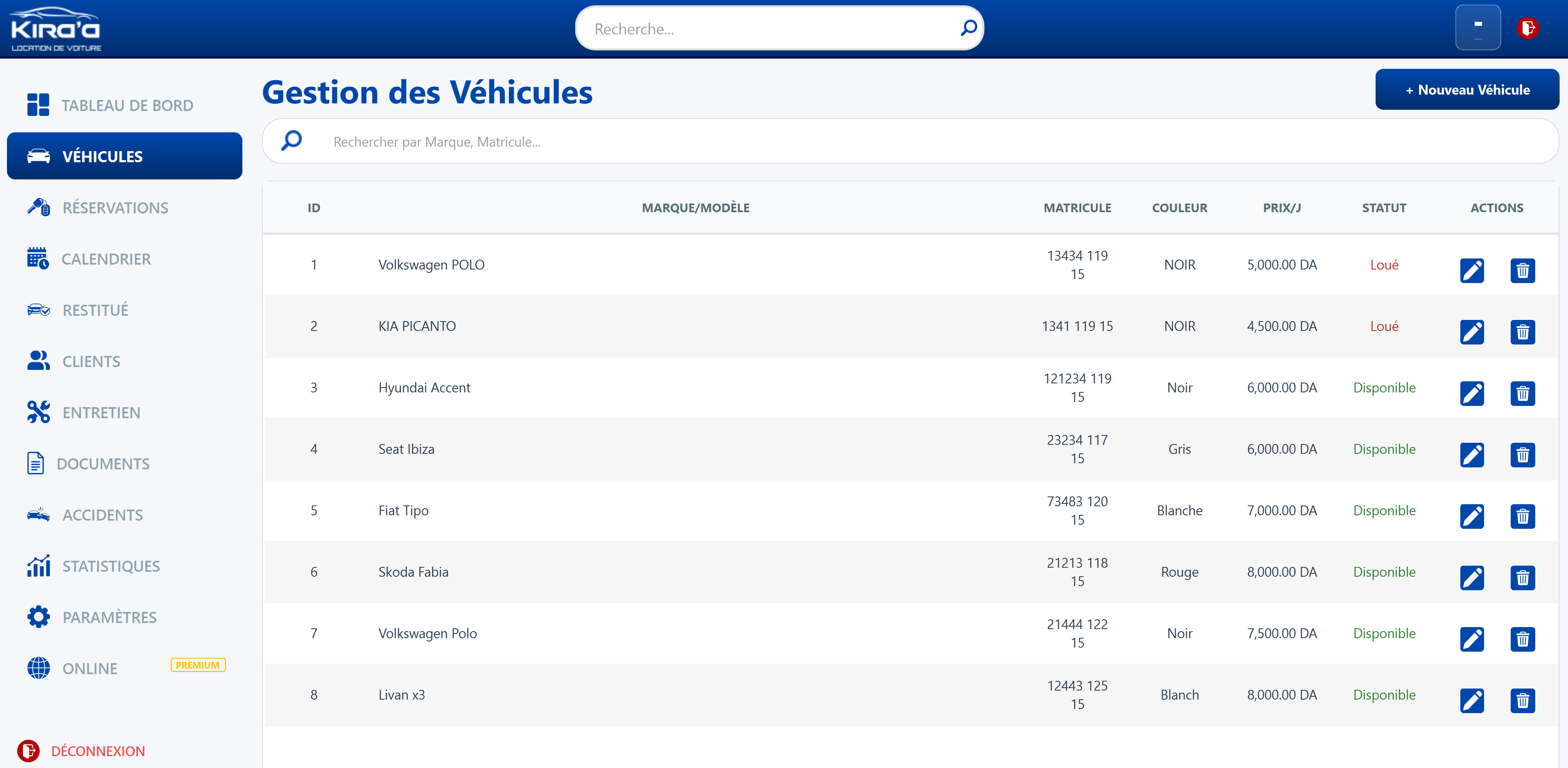
Task: Edit the Seat Ibiza vehicle
Action: click(1472, 455)
